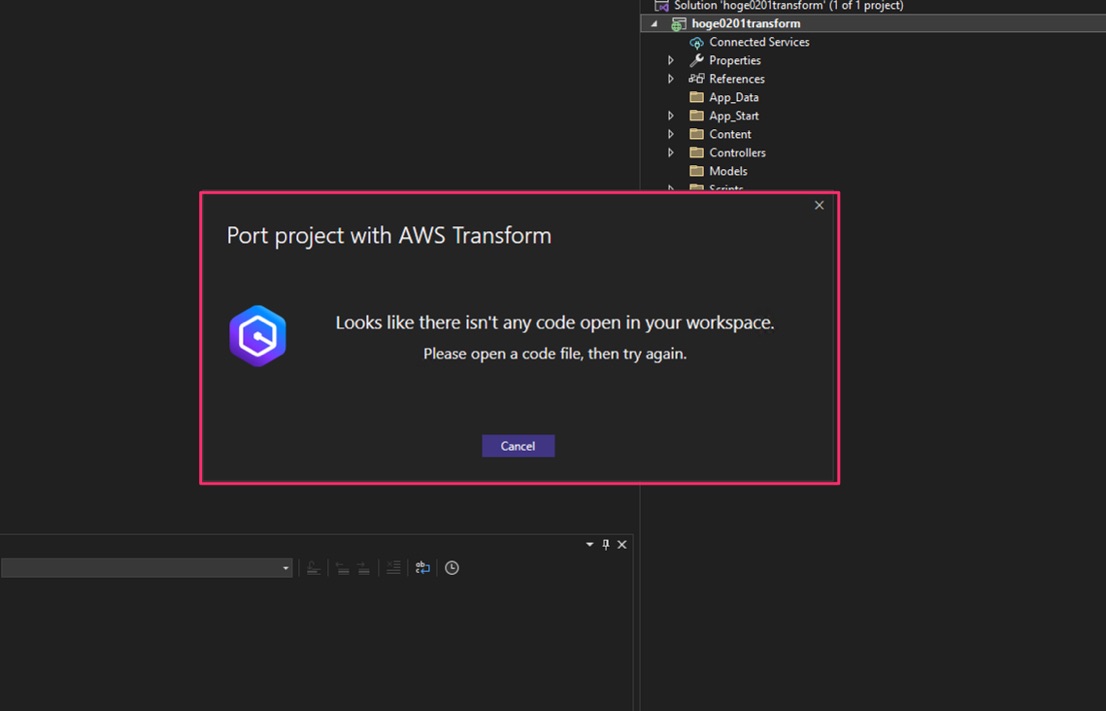Select the Models folder

[727, 171]
